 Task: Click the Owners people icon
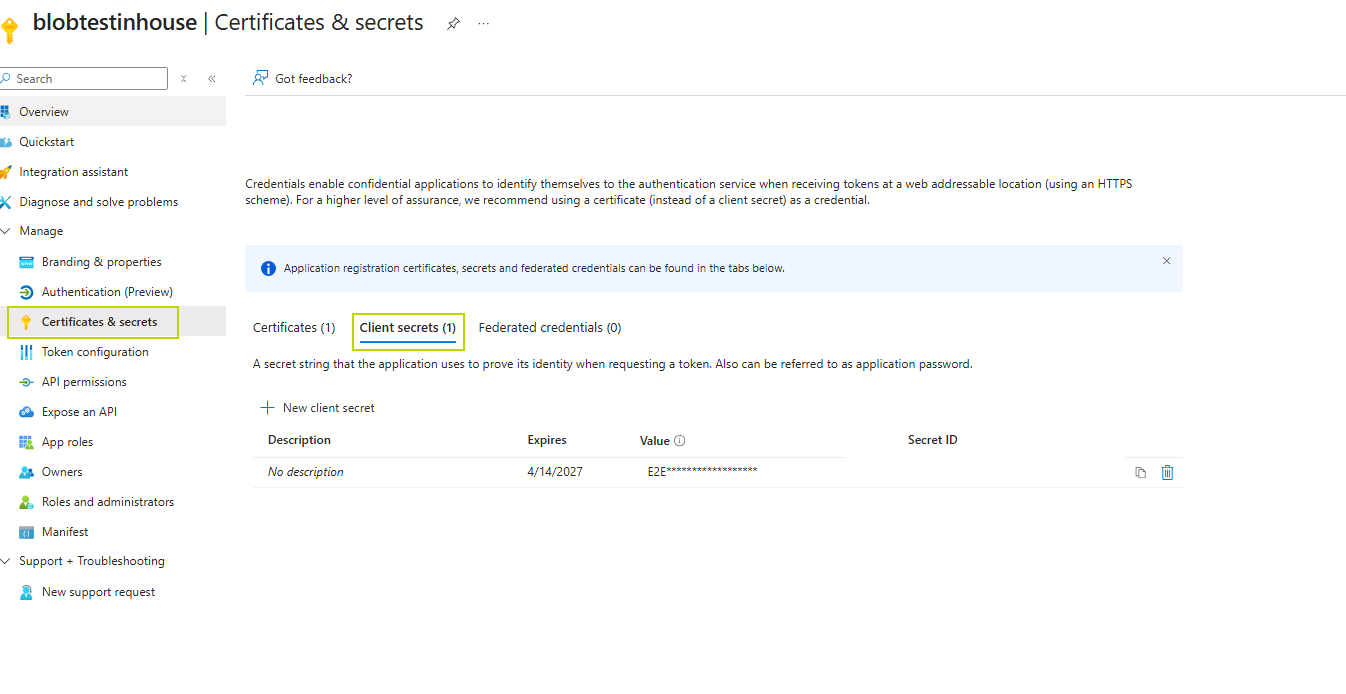click(27, 472)
